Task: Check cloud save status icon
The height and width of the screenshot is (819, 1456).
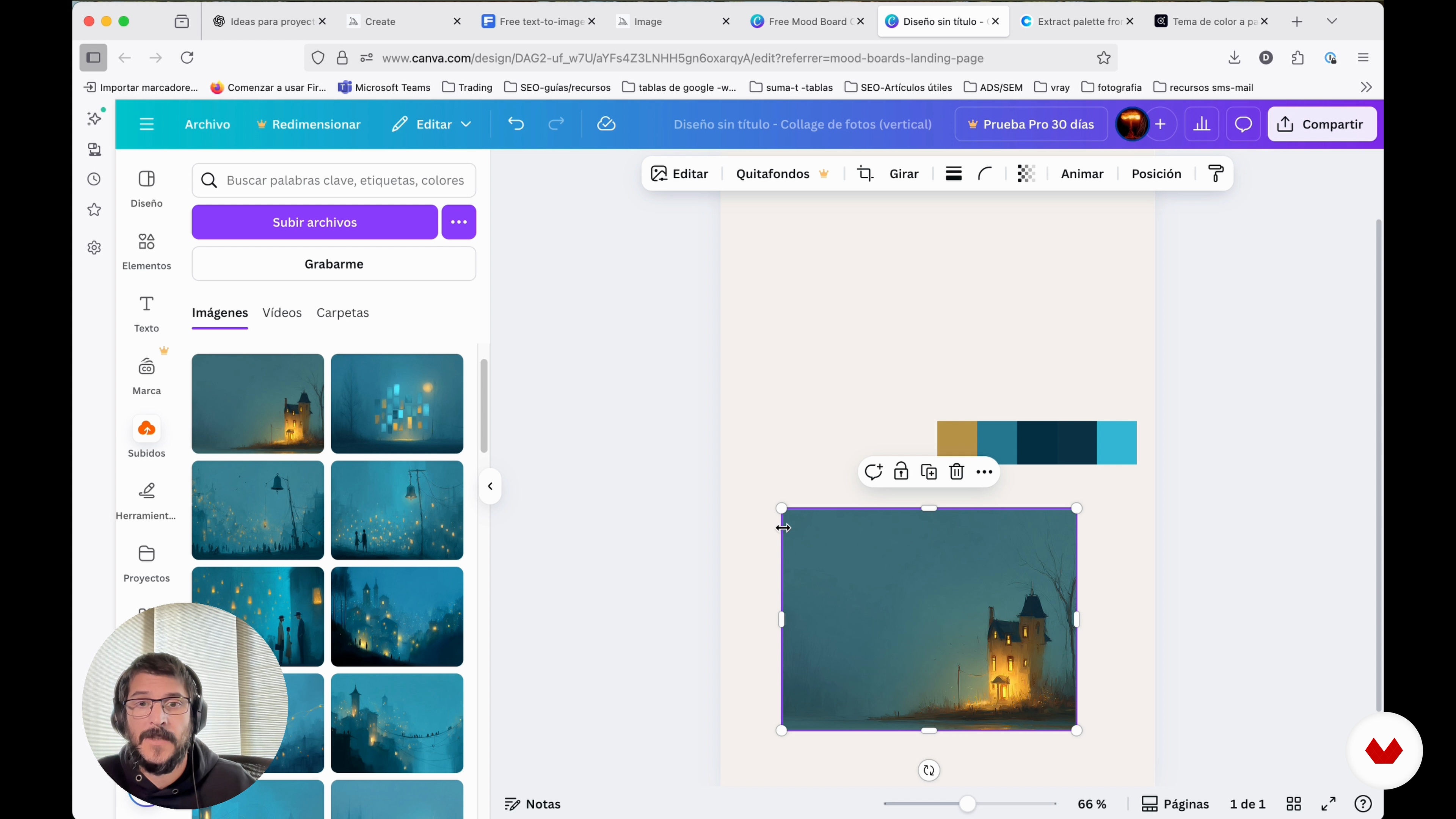Action: click(x=606, y=124)
